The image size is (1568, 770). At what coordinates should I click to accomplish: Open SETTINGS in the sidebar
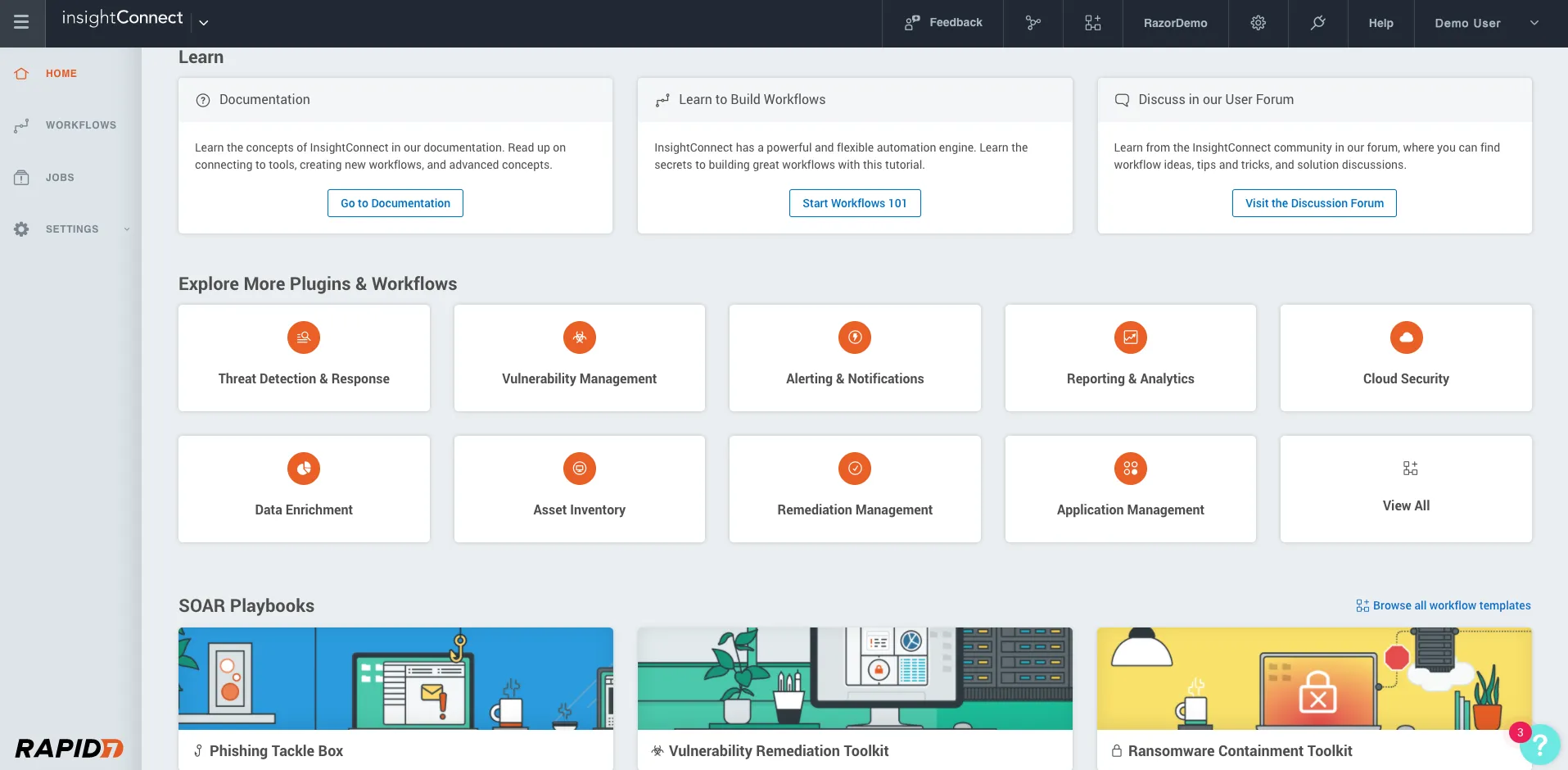click(72, 229)
